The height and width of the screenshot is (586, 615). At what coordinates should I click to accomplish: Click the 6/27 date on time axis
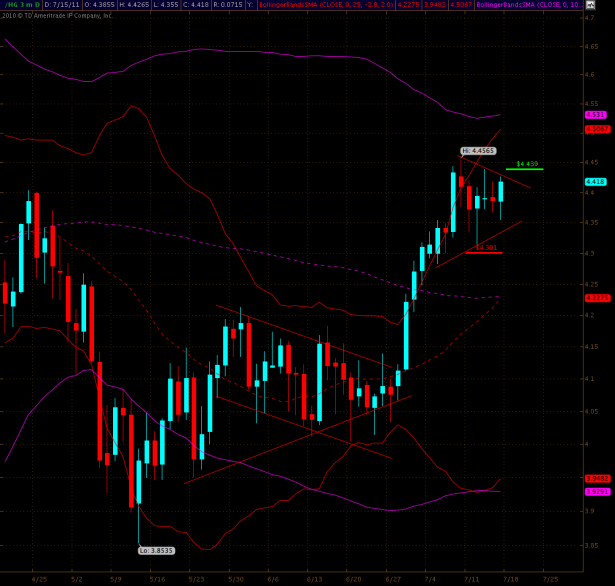(x=392, y=578)
